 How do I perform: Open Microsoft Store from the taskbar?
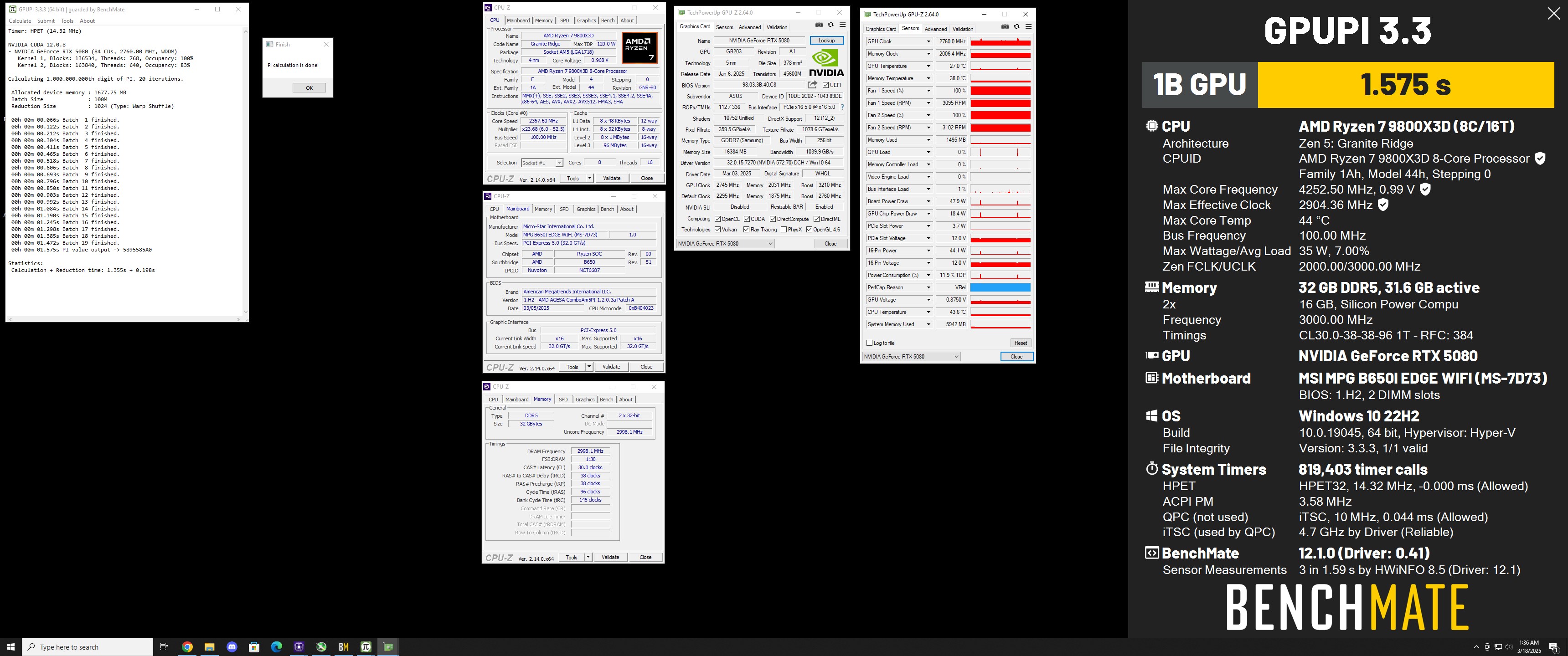[x=254, y=647]
